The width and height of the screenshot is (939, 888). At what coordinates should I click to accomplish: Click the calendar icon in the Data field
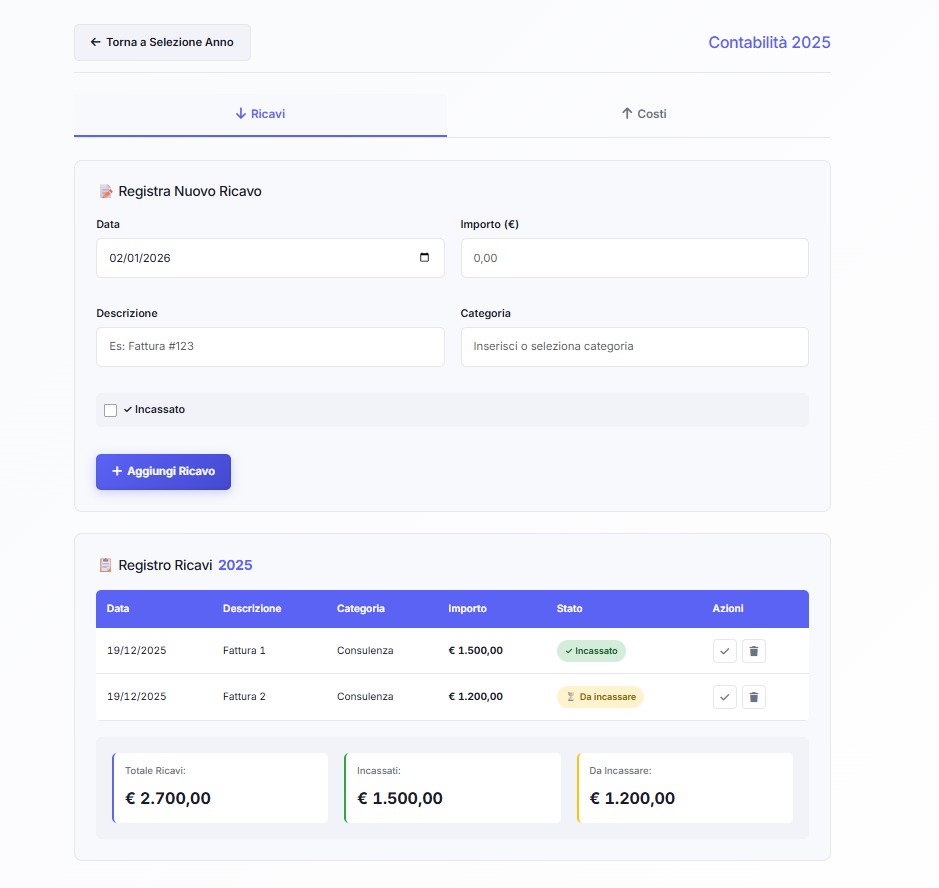424,258
